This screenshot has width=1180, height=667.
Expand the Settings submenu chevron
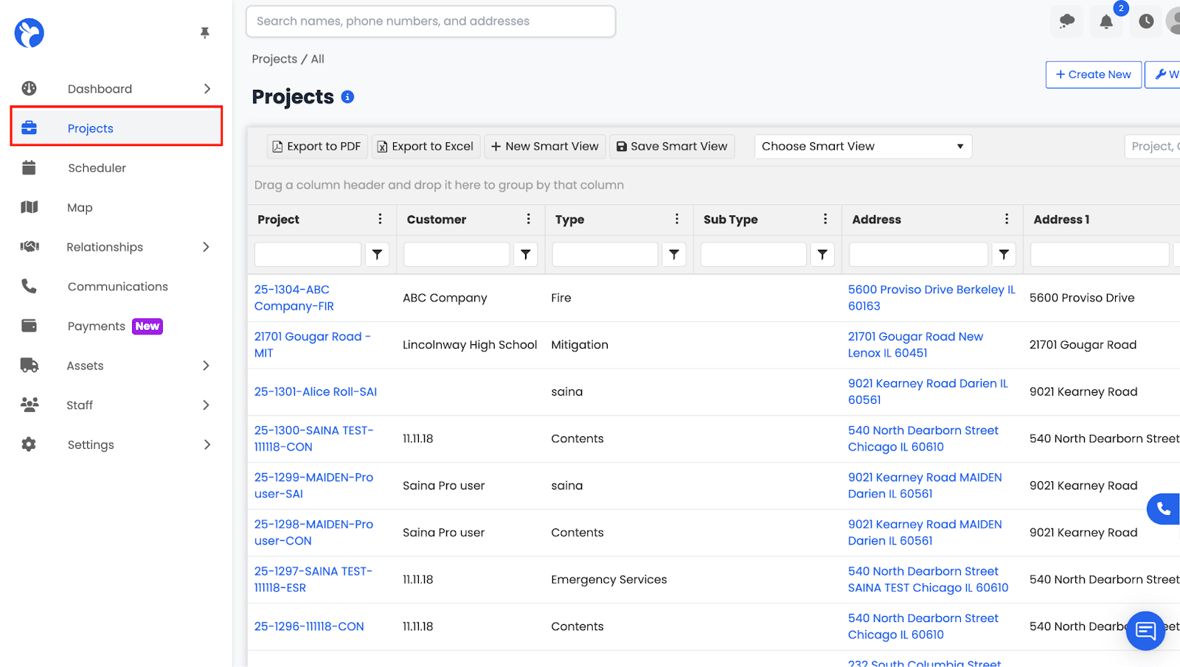[x=207, y=444]
